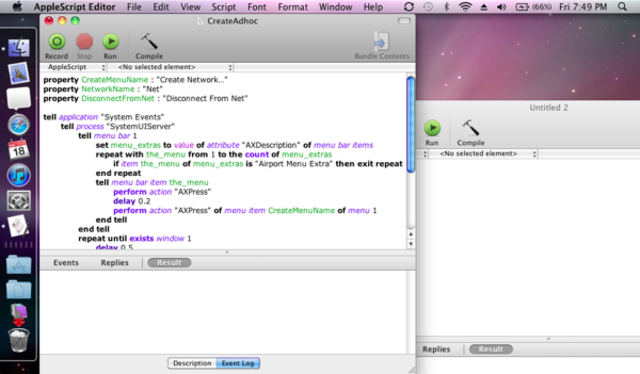Click the sync status icon in menu bar
Screen dimensions: 640x374
point(409,7)
